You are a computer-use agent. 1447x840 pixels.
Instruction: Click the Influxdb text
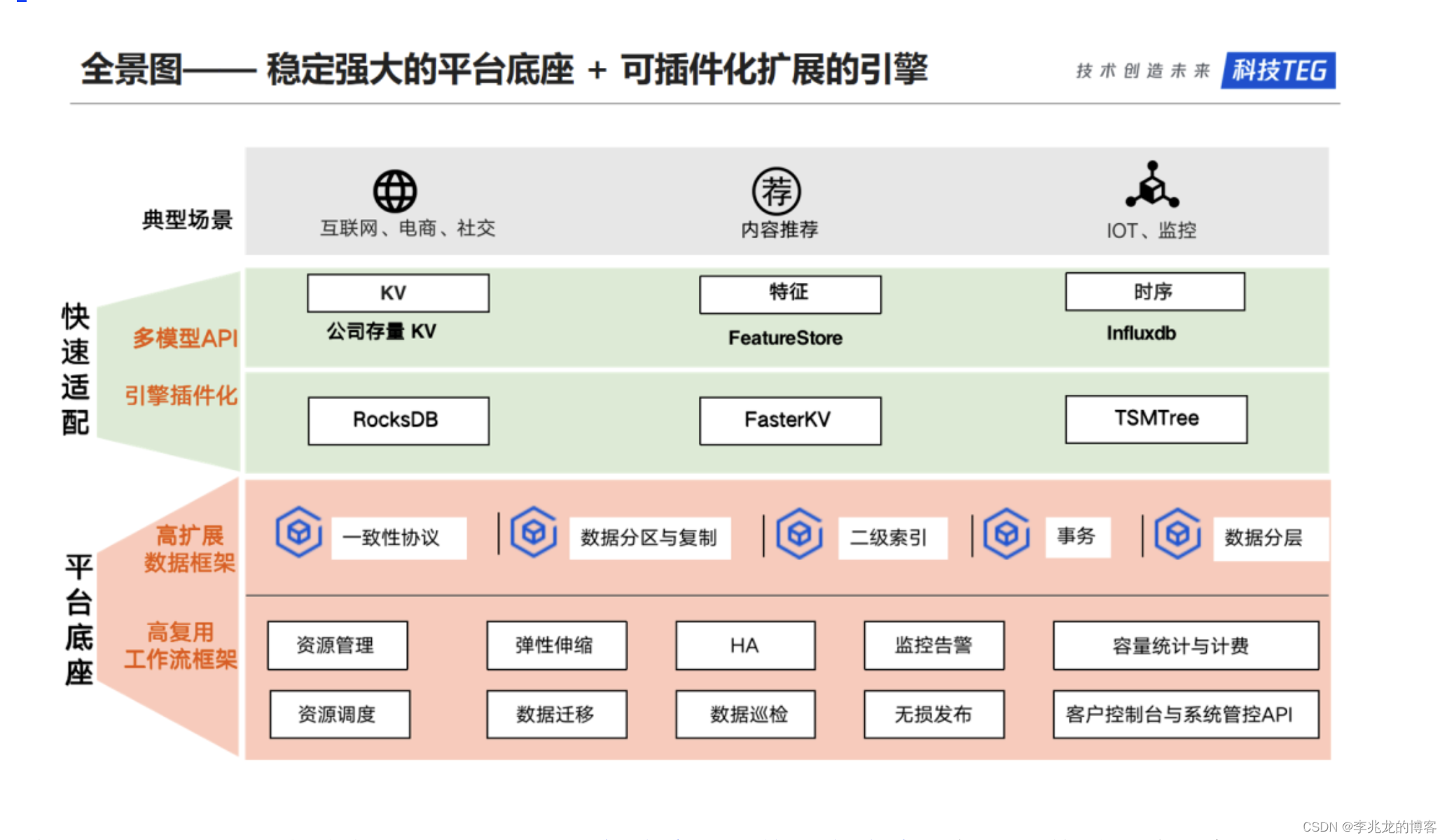click(1141, 333)
